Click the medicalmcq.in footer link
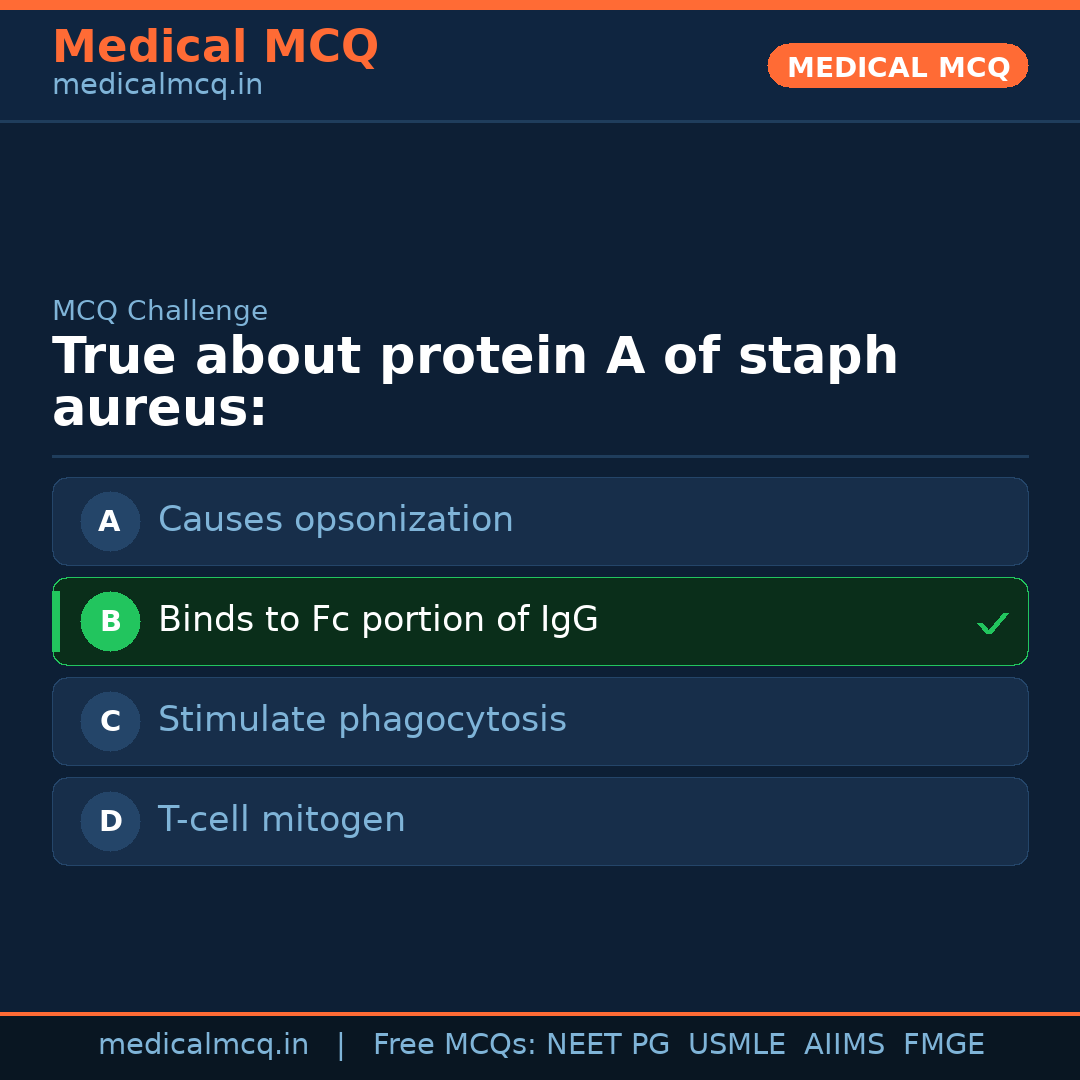 204,1044
